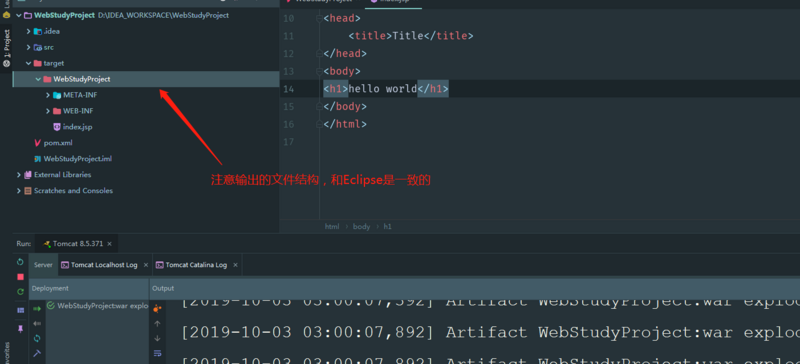The image size is (800, 364).
Task: Toggle soft-wrap in the Output console
Action: (157, 353)
